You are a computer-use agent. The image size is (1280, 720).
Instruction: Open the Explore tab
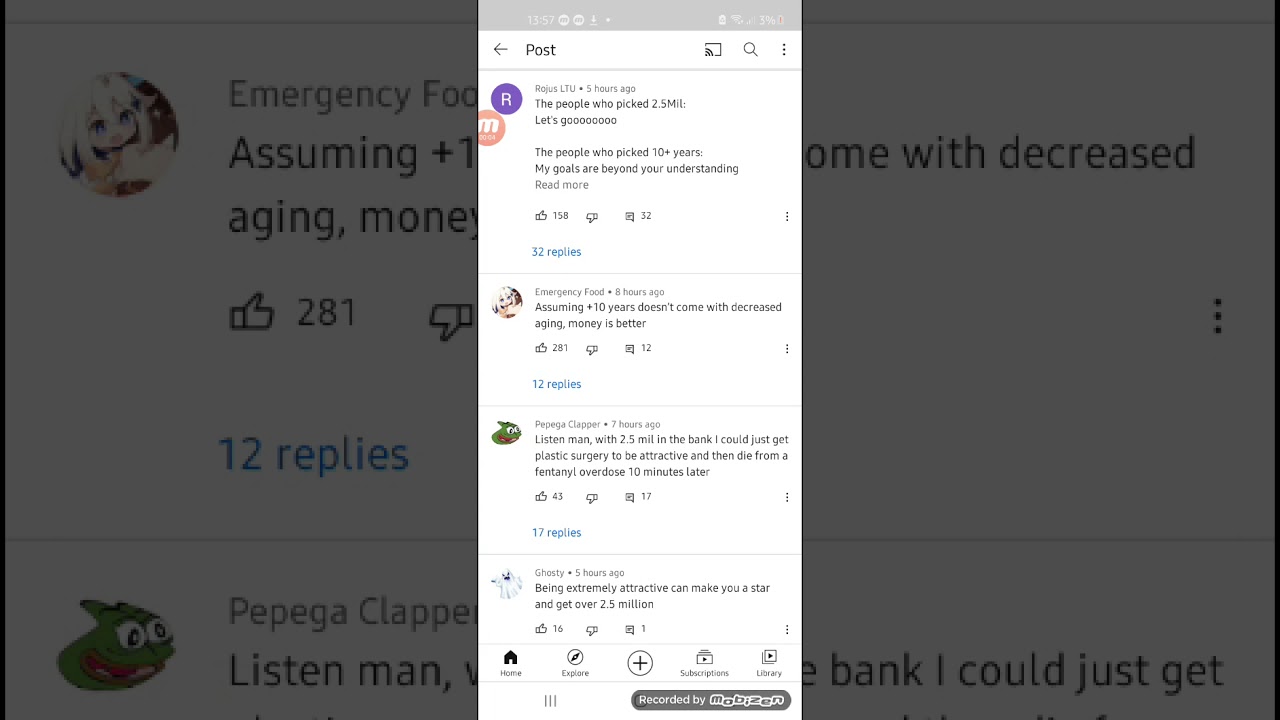point(575,663)
